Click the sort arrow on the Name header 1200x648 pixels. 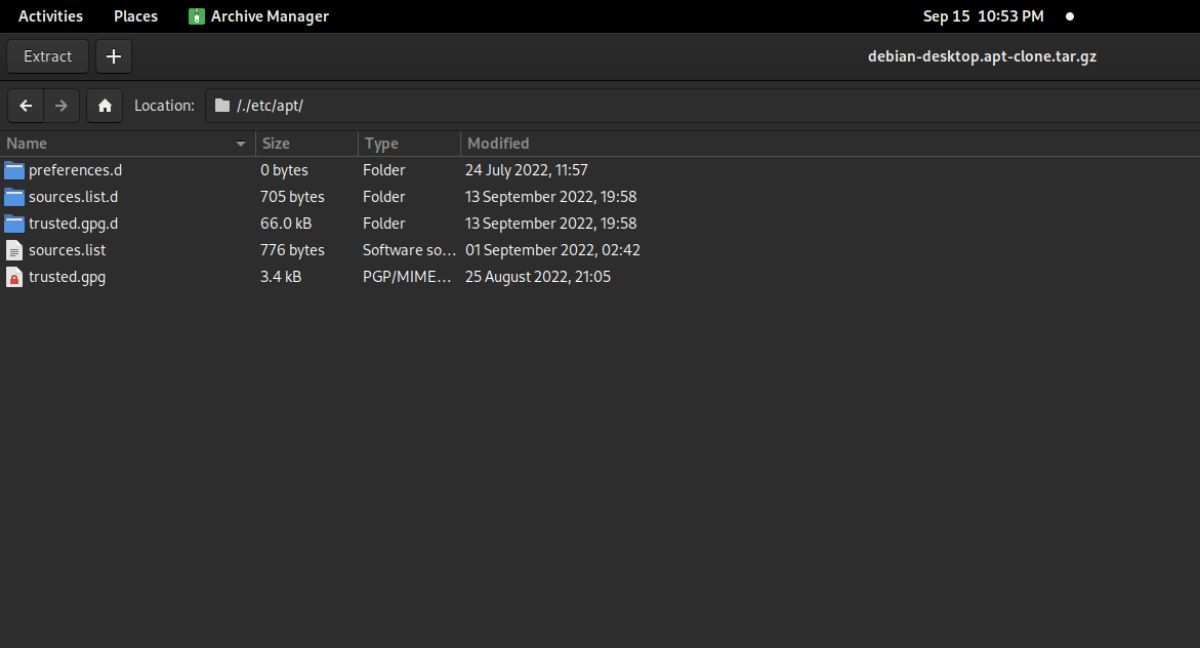pyautogui.click(x=240, y=143)
